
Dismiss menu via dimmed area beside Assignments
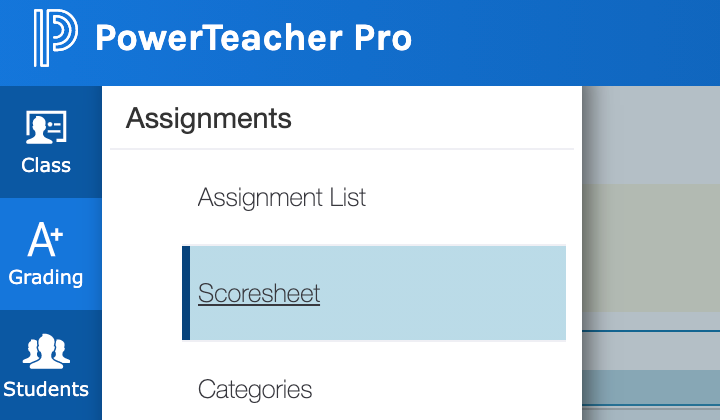pos(651,134)
